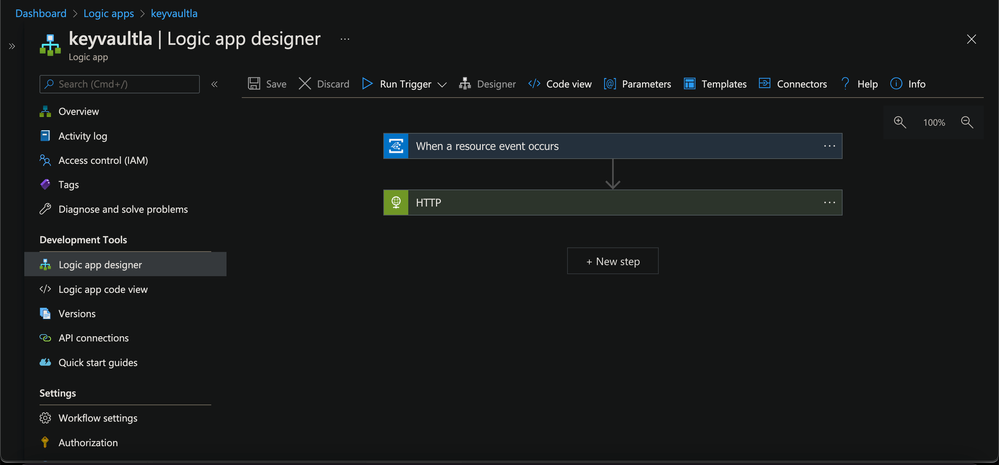Viewport: 999px width, 465px height.
Task: Click the Code view brackets icon
Action: [534, 83]
